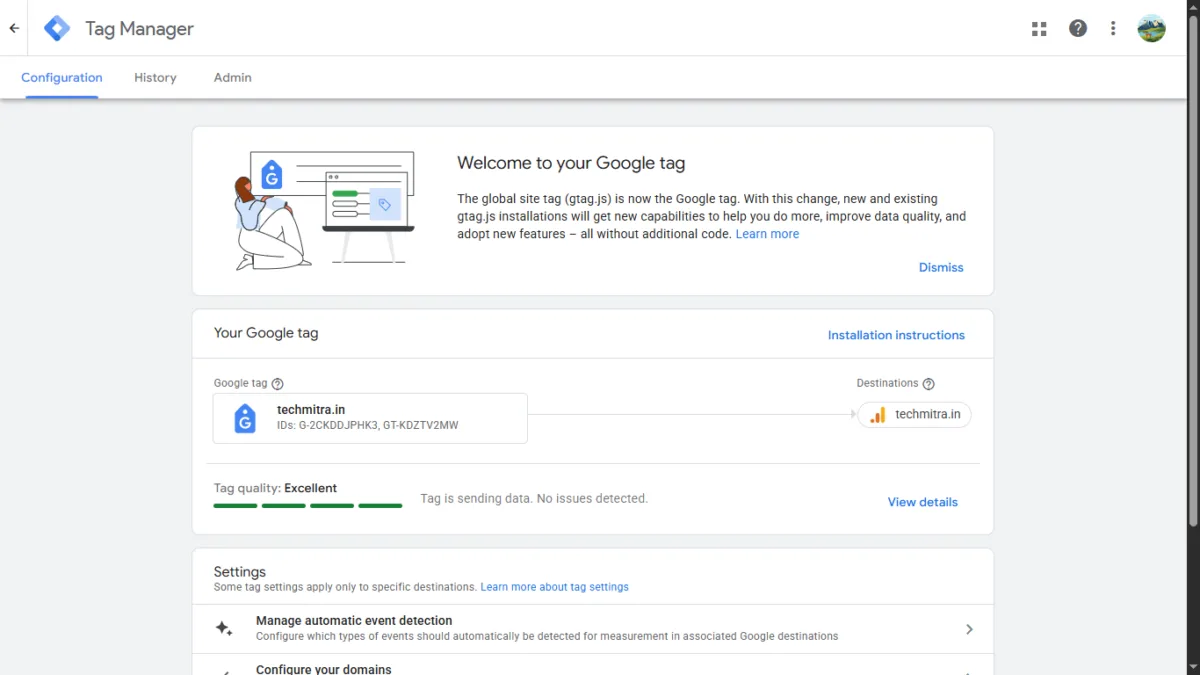Open the techmitra.in destination chip
Image resolution: width=1200 pixels, height=675 pixels.
coord(914,415)
